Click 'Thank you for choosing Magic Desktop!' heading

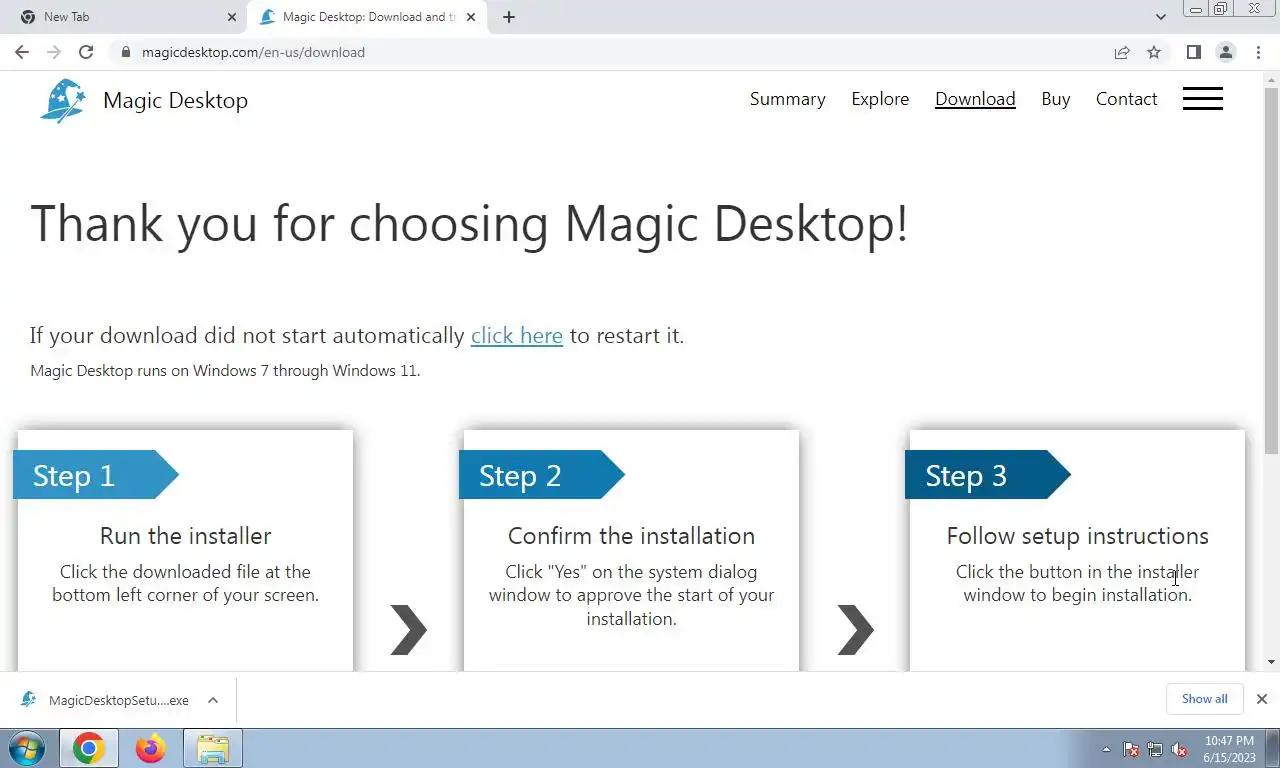pyautogui.click(x=469, y=223)
